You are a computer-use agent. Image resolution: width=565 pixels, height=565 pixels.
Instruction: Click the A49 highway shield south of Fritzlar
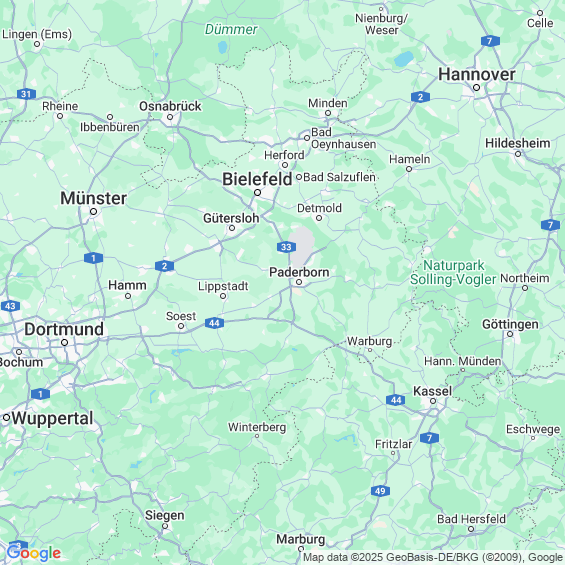coord(380,490)
